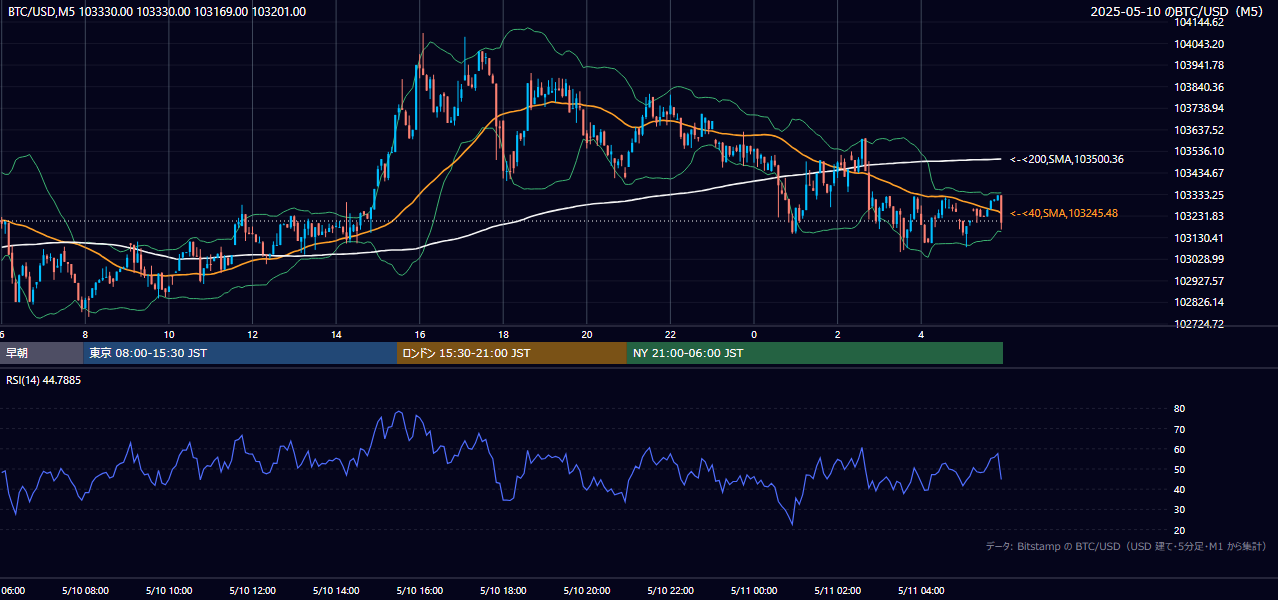Click the 5/11 02:00 bottom time label
1278x600 pixels.
(838, 590)
